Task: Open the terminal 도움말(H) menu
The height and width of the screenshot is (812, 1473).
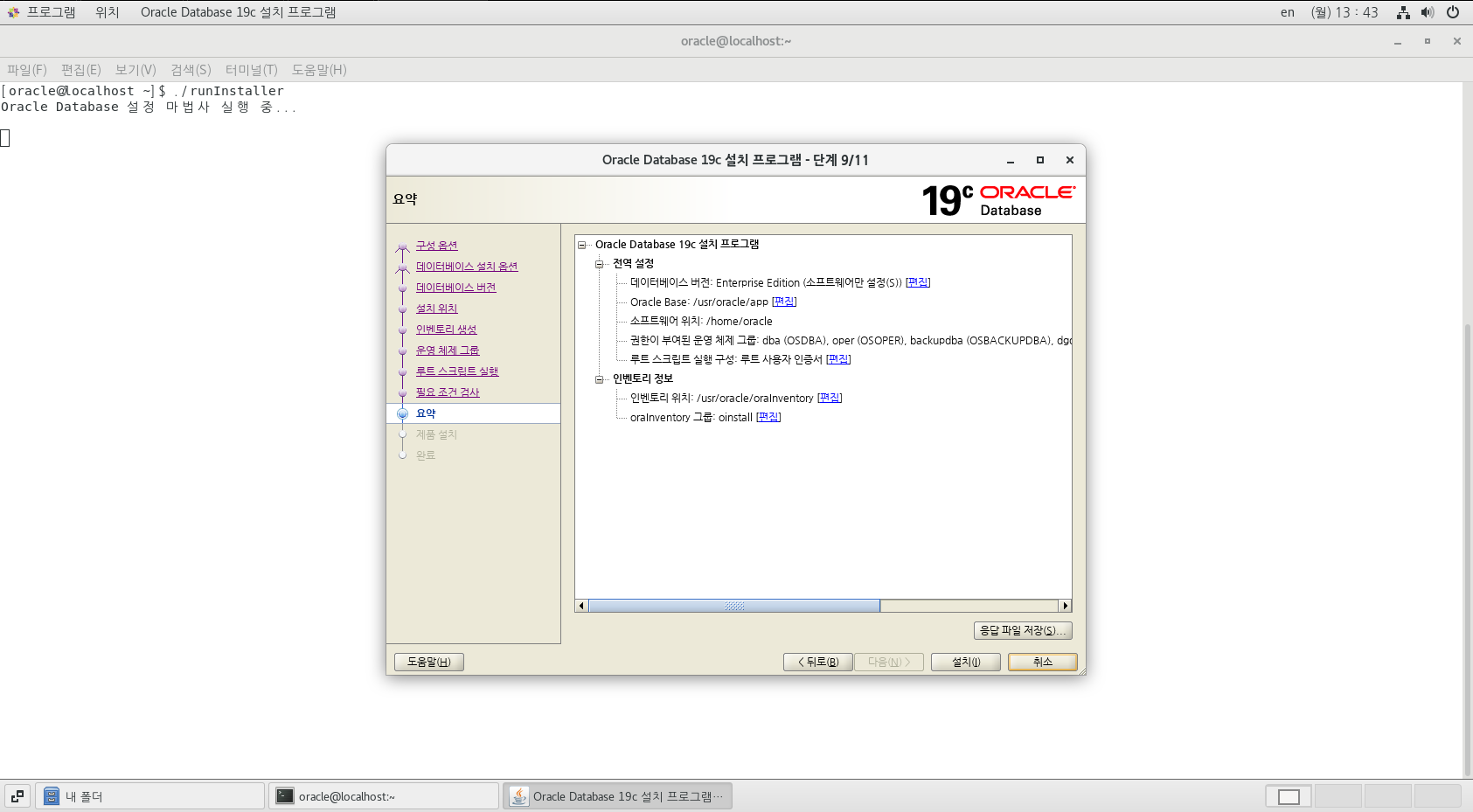Action: 319,70
